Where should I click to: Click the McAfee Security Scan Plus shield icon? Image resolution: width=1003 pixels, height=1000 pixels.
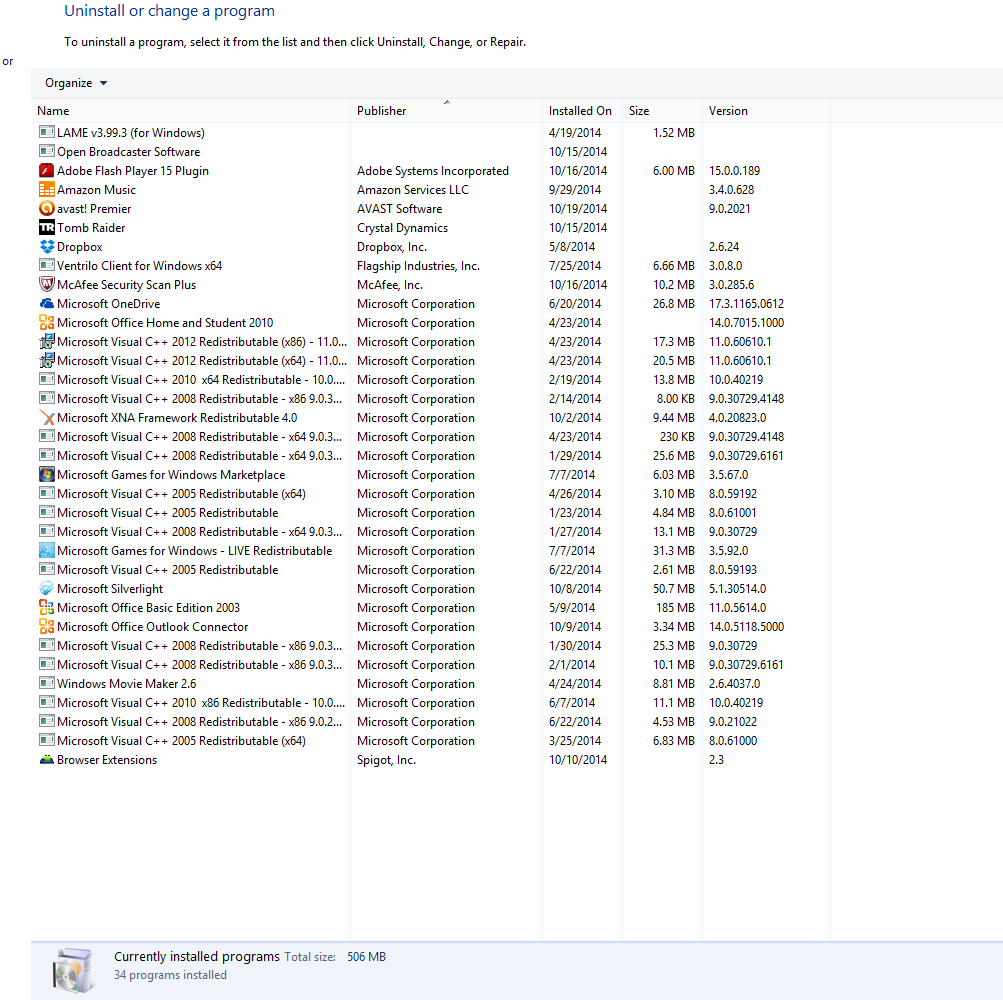point(47,285)
